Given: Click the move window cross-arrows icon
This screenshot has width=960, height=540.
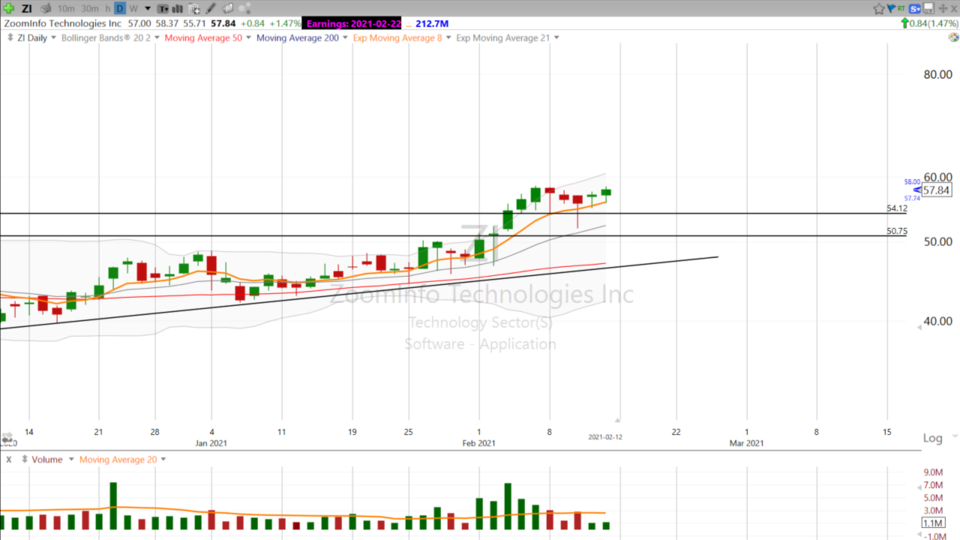Looking at the screenshot, I should tap(943, 9).
